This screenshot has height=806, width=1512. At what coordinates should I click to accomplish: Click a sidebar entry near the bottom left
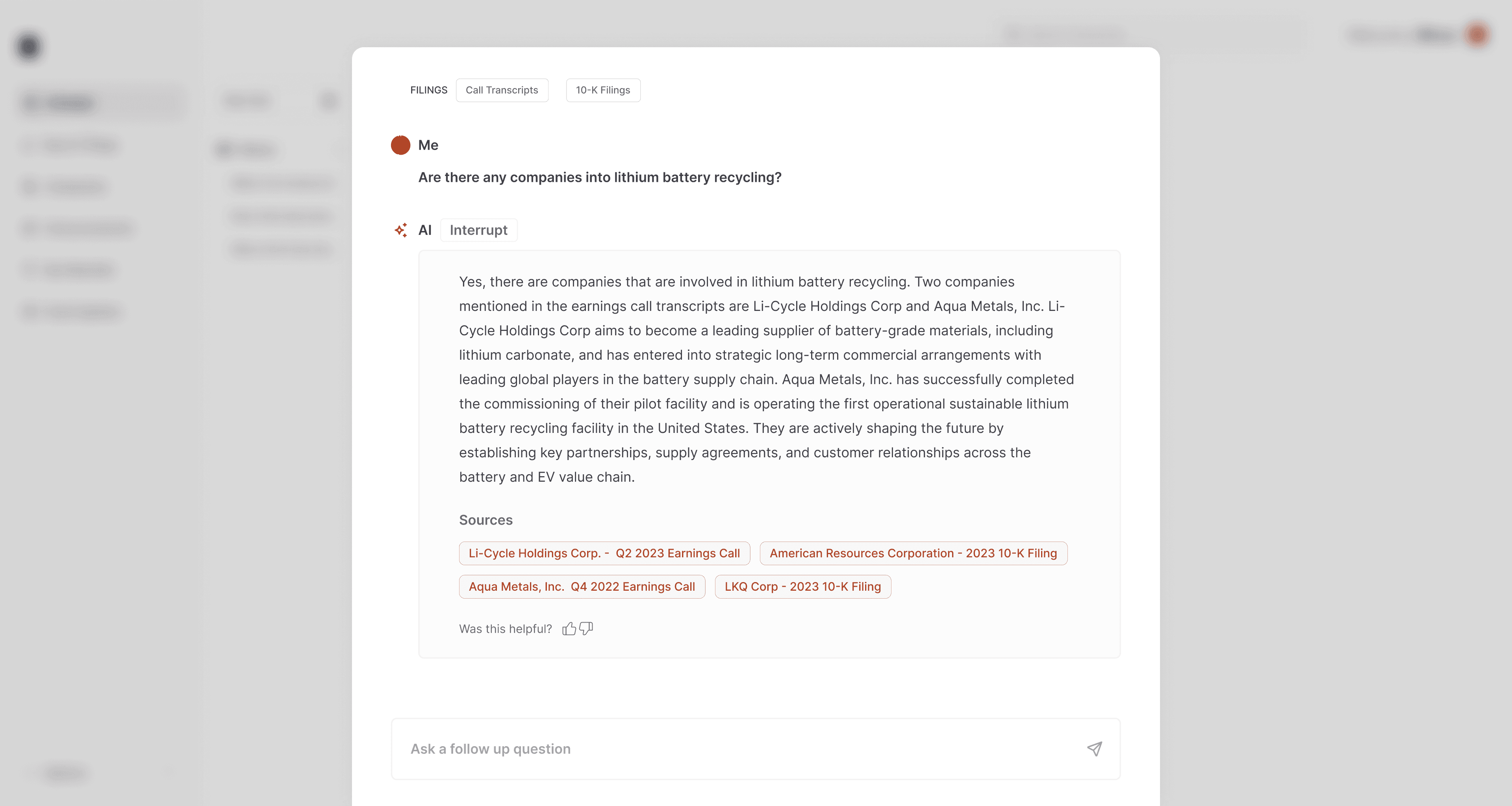click(65, 773)
